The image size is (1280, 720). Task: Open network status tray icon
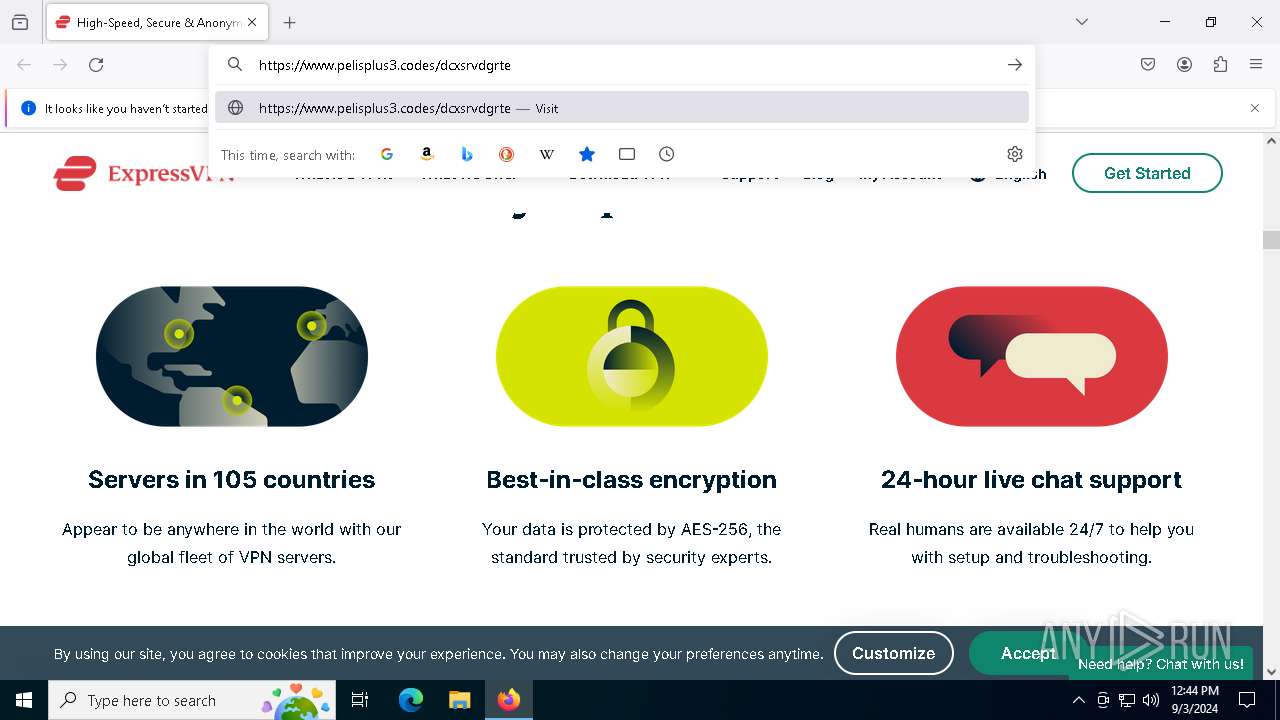1127,700
